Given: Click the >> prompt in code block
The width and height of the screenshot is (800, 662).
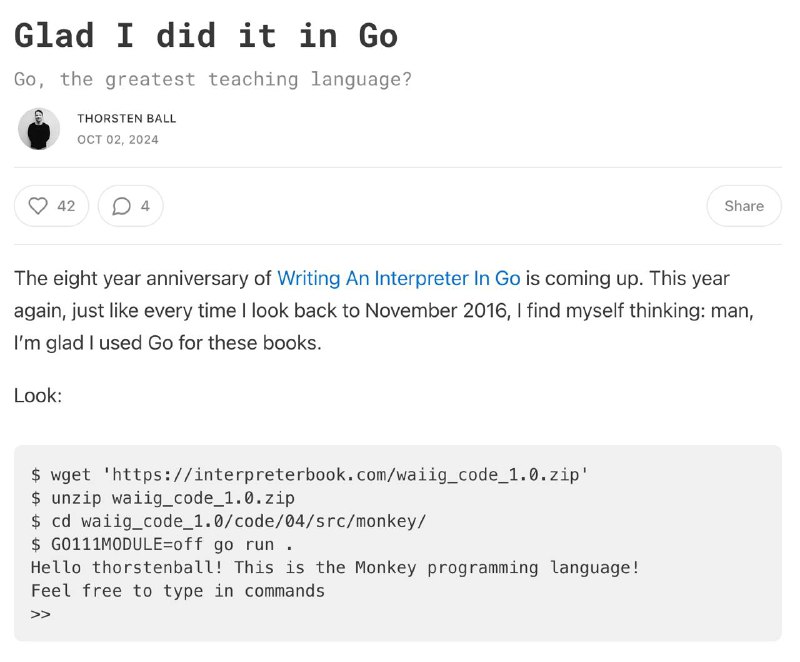Looking at the screenshot, I should pyautogui.click(x=40, y=614).
